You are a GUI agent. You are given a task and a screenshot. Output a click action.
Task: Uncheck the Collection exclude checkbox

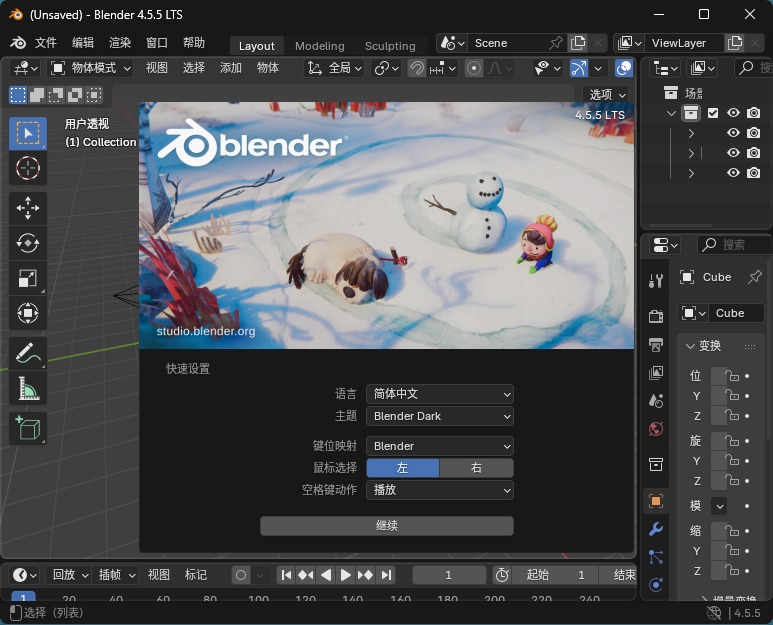(x=713, y=113)
